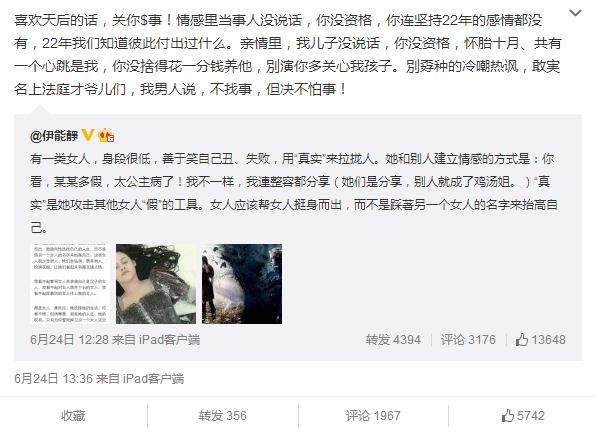Click the orange verified V badge
The height and width of the screenshot is (435, 597).
coord(88,134)
